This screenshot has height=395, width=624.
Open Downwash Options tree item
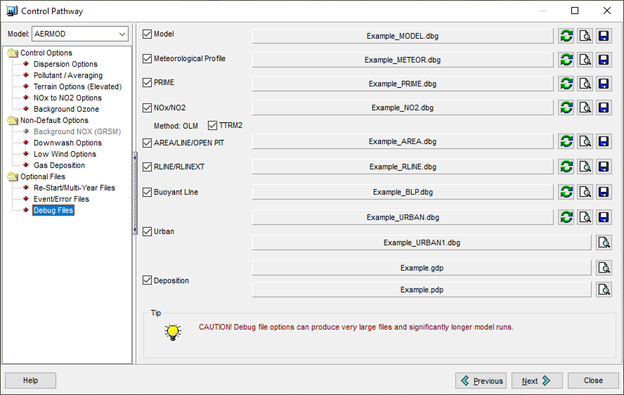pos(67,143)
